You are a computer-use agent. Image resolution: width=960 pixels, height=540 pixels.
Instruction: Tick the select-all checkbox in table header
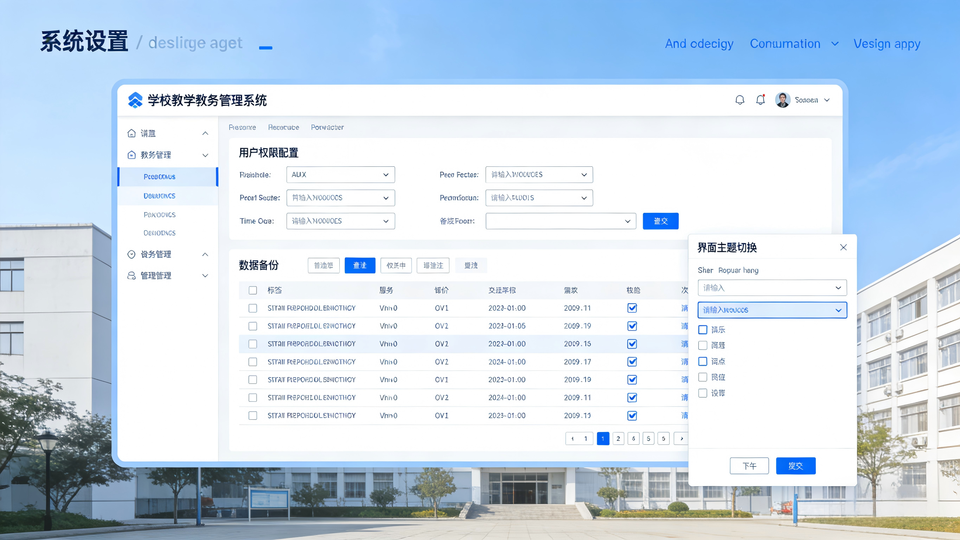253,290
